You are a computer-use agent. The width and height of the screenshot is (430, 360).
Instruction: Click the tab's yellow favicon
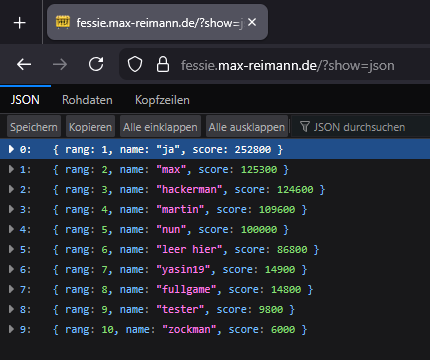(63, 22)
